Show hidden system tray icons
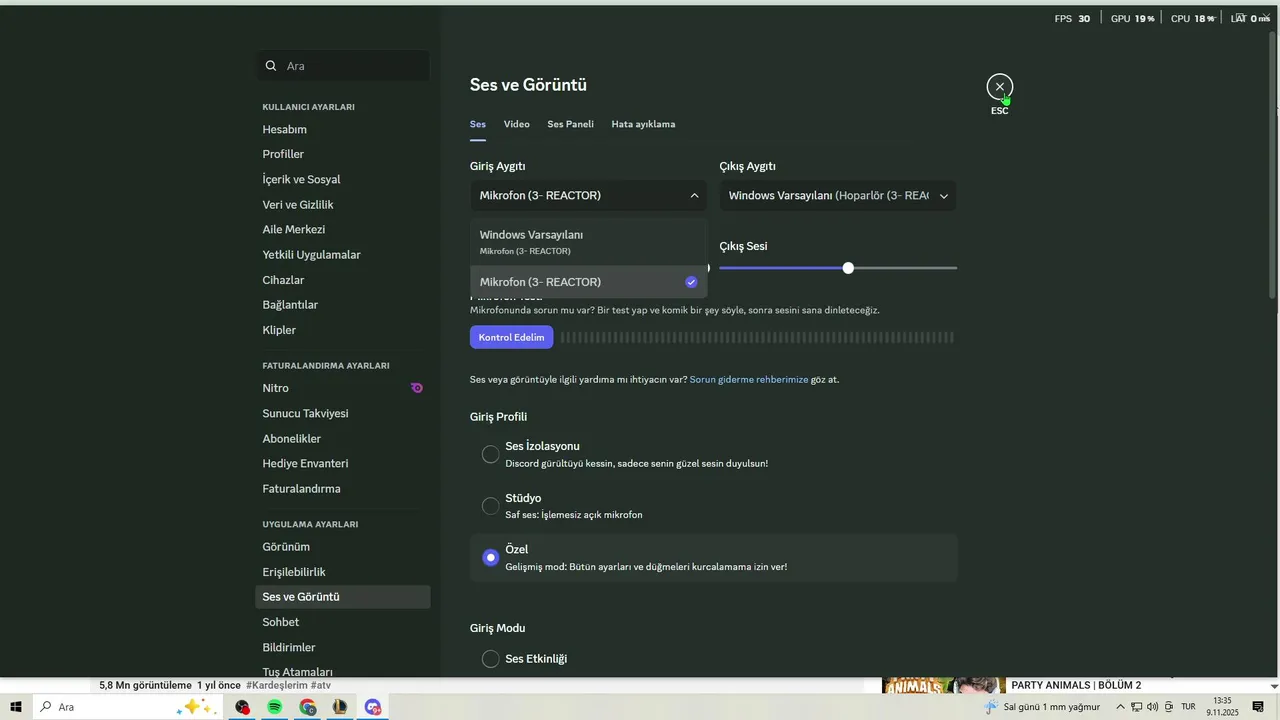 [1120, 707]
